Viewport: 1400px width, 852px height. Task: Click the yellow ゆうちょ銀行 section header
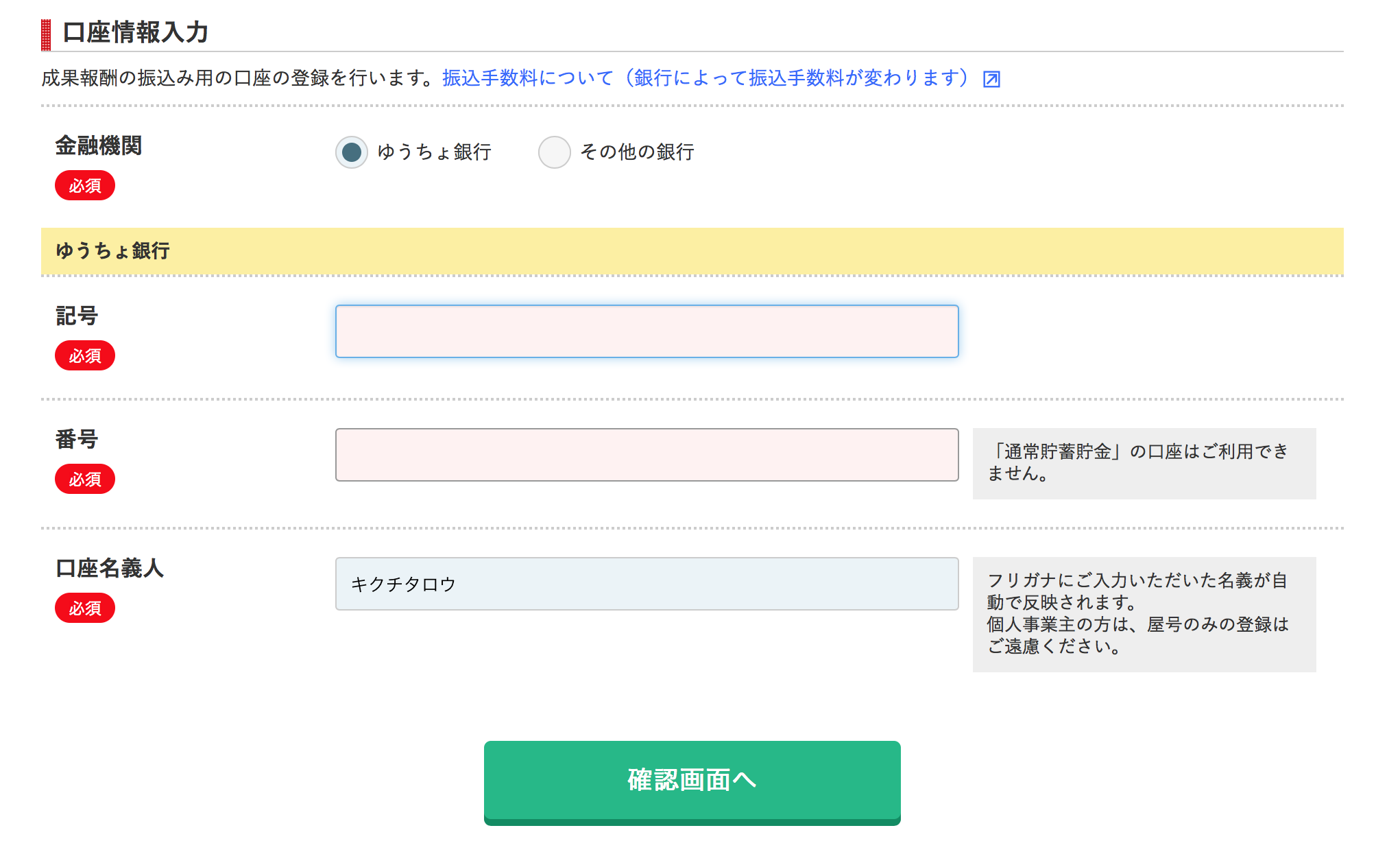[x=692, y=251]
